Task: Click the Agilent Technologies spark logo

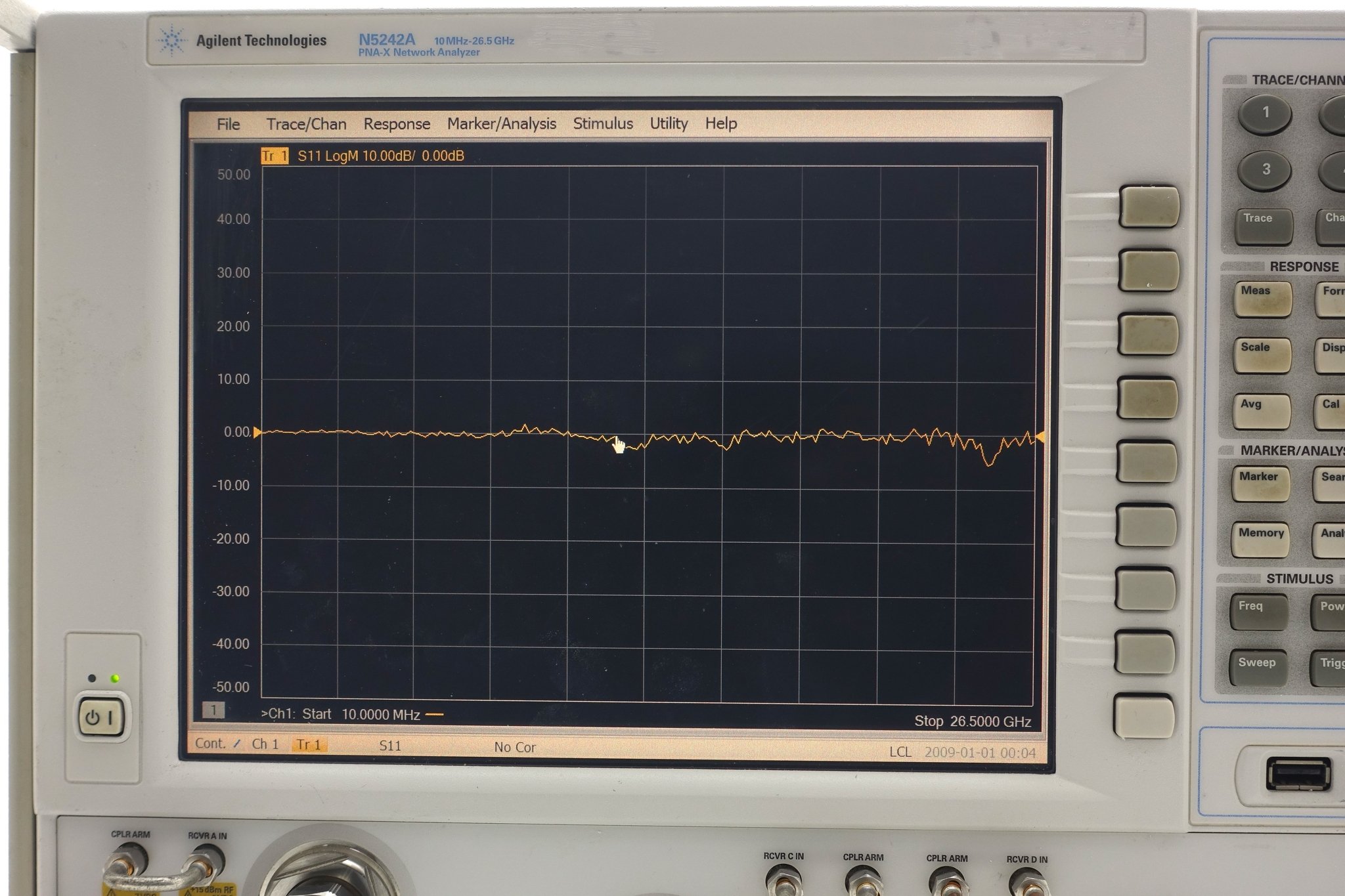Action: click(172, 41)
